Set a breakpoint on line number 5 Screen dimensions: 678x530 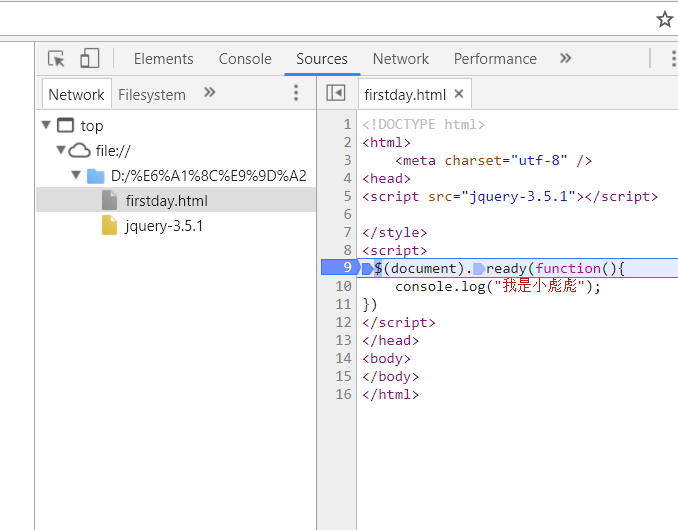tap(348, 196)
